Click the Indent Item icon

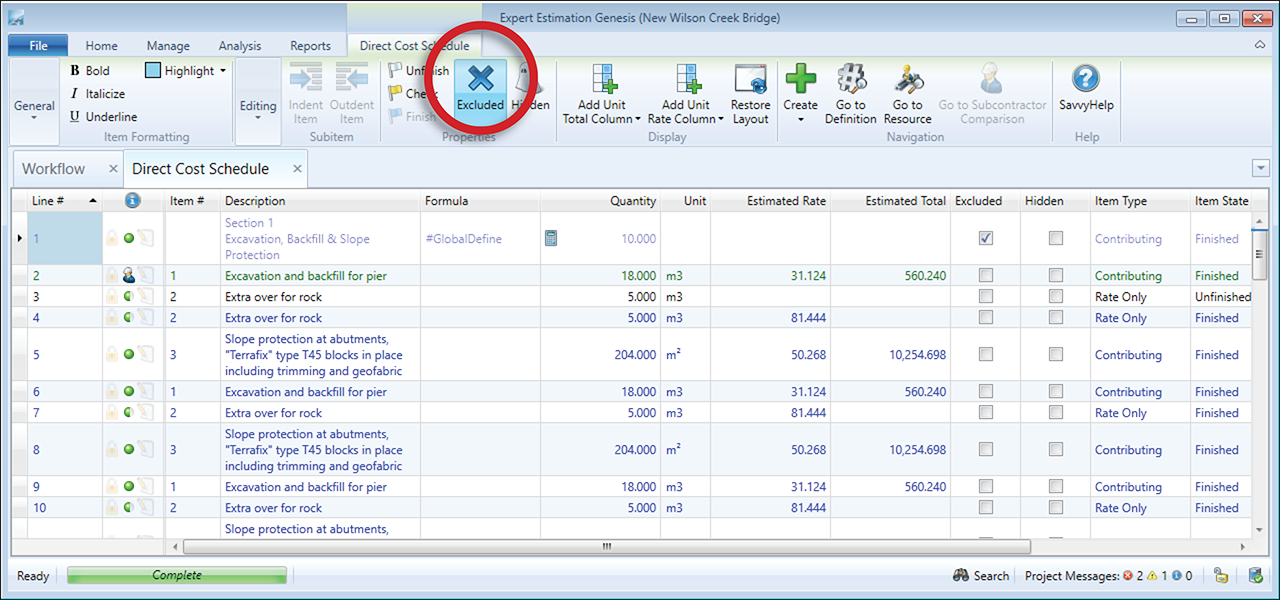click(306, 79)
